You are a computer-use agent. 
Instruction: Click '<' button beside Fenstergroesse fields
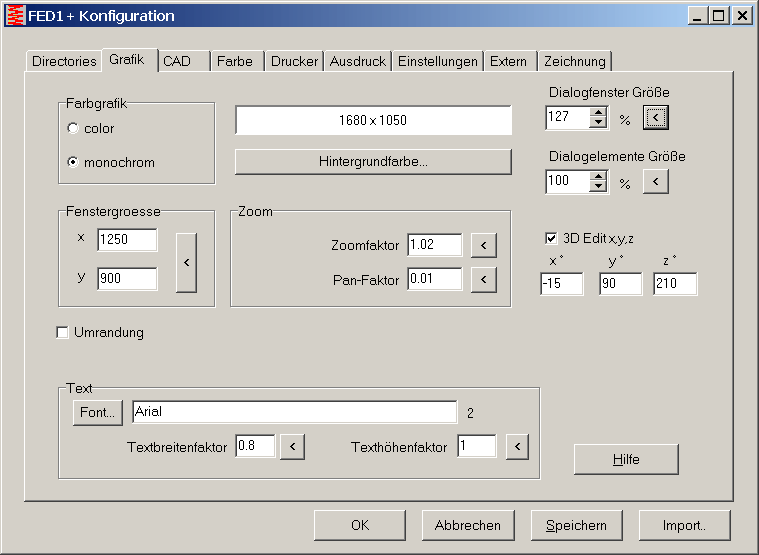(x=186, y=262)
